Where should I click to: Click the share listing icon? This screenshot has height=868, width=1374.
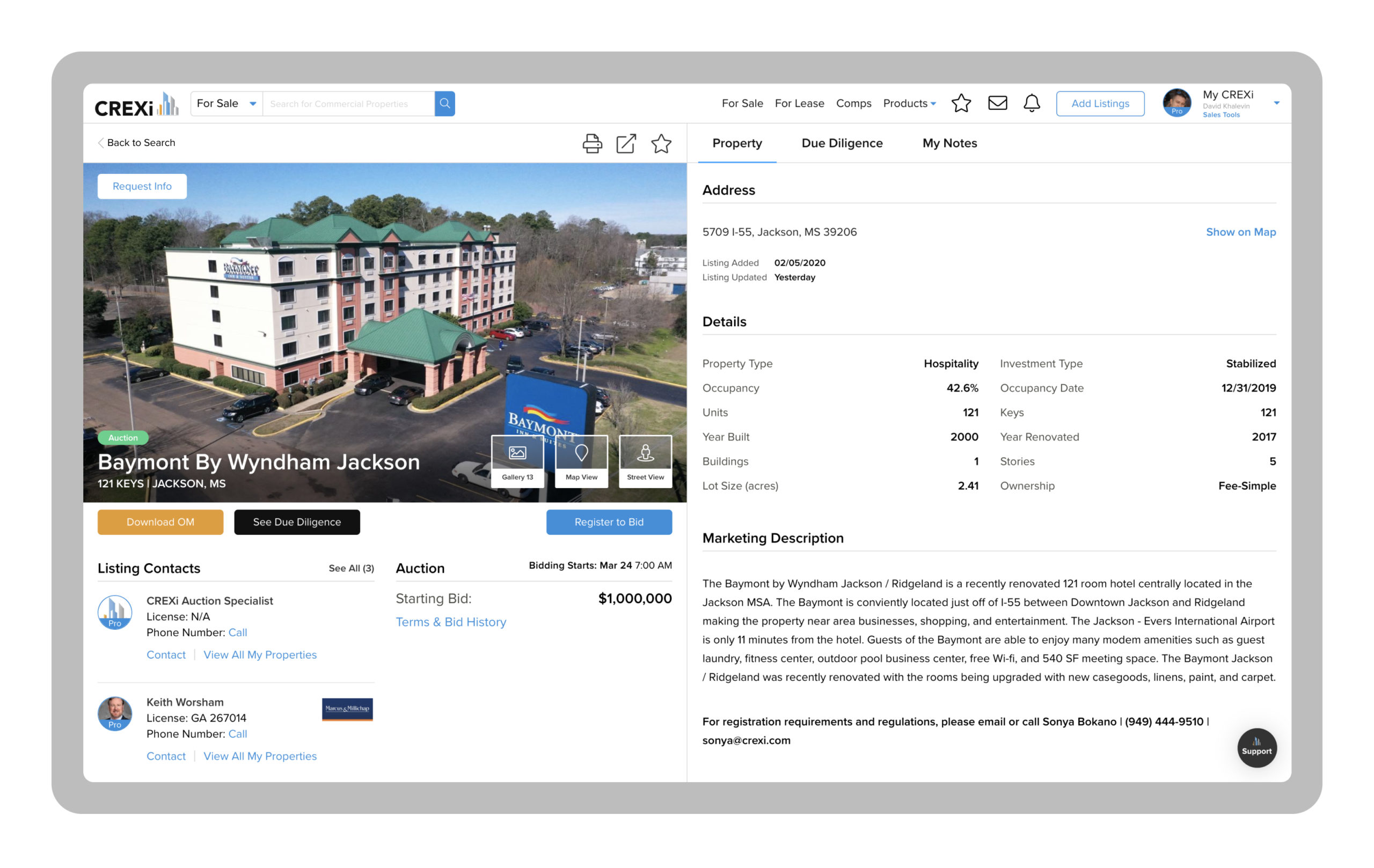[x=626, y=143]
